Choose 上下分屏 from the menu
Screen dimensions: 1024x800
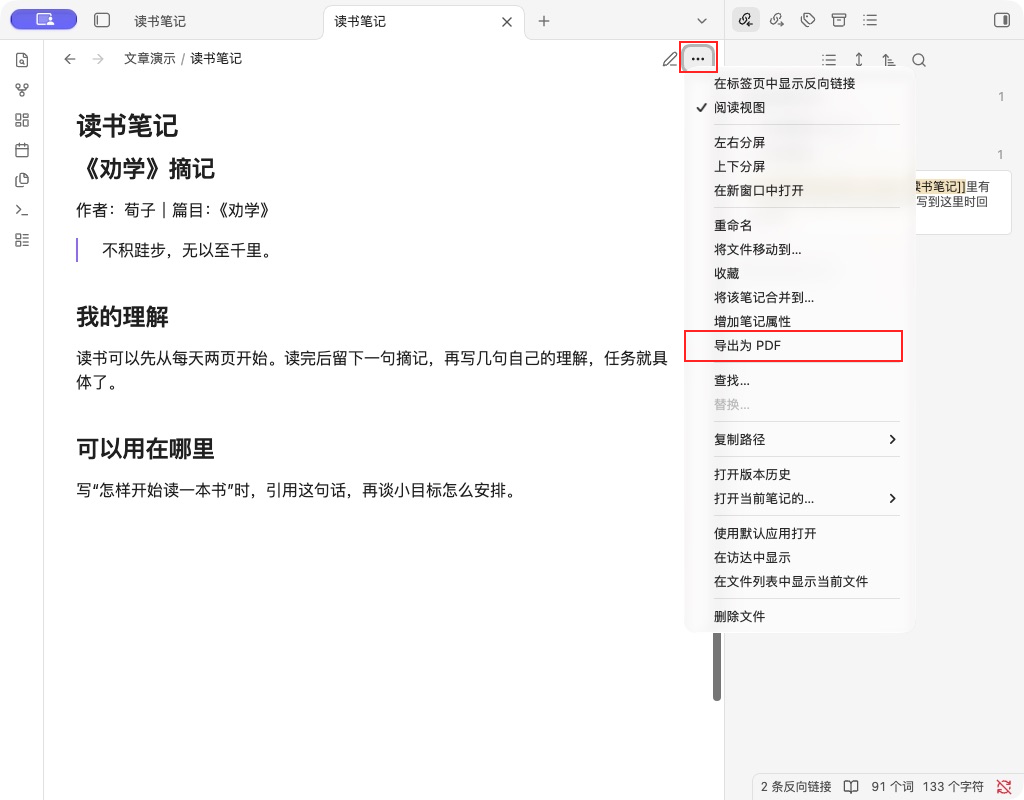(x=793, y=167)
